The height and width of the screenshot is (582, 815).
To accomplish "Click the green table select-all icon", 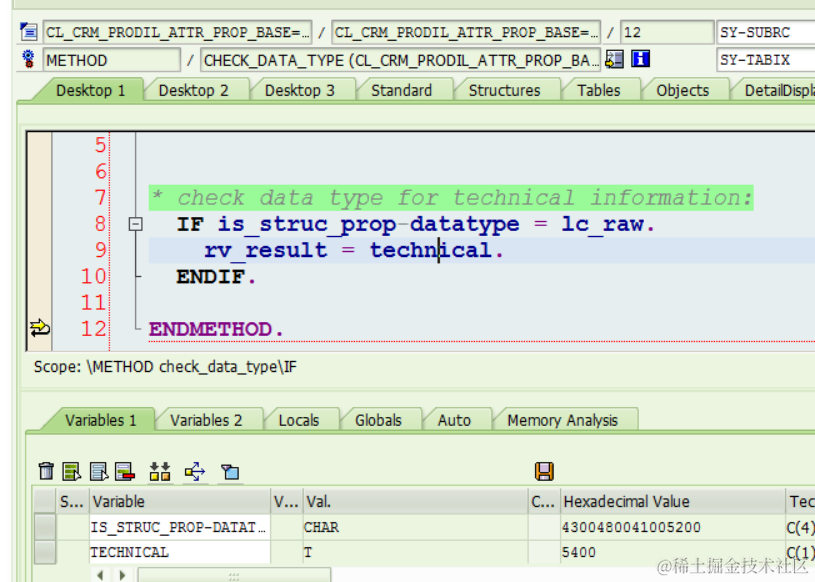I will 72,471.
